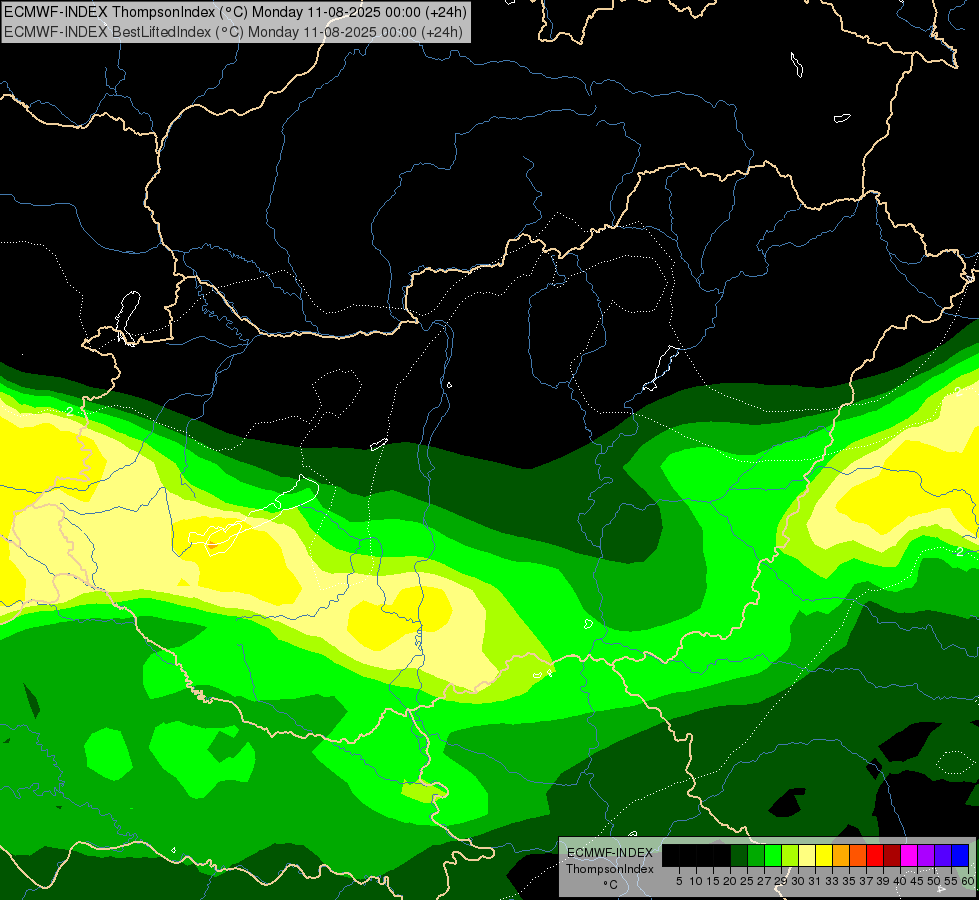Click legend tick value 35

click(x=849, y=881)
